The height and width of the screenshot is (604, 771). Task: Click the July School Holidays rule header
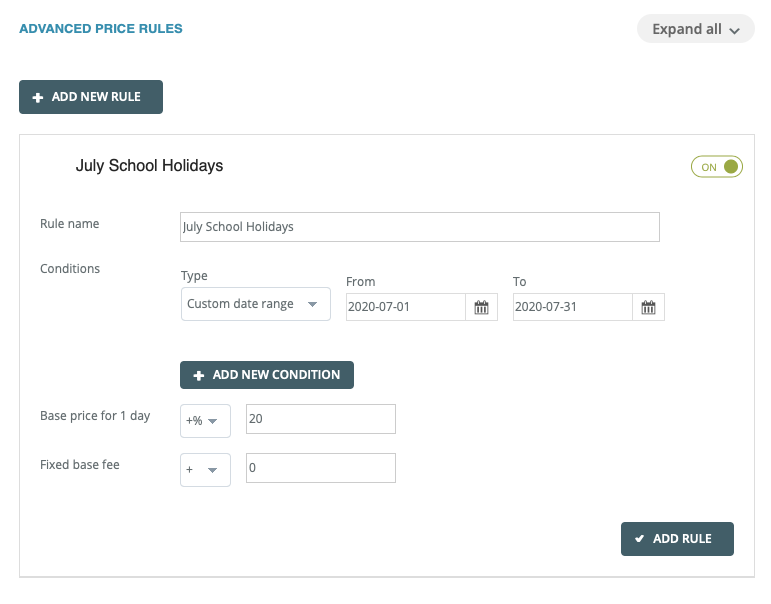[x=149, y=166]
